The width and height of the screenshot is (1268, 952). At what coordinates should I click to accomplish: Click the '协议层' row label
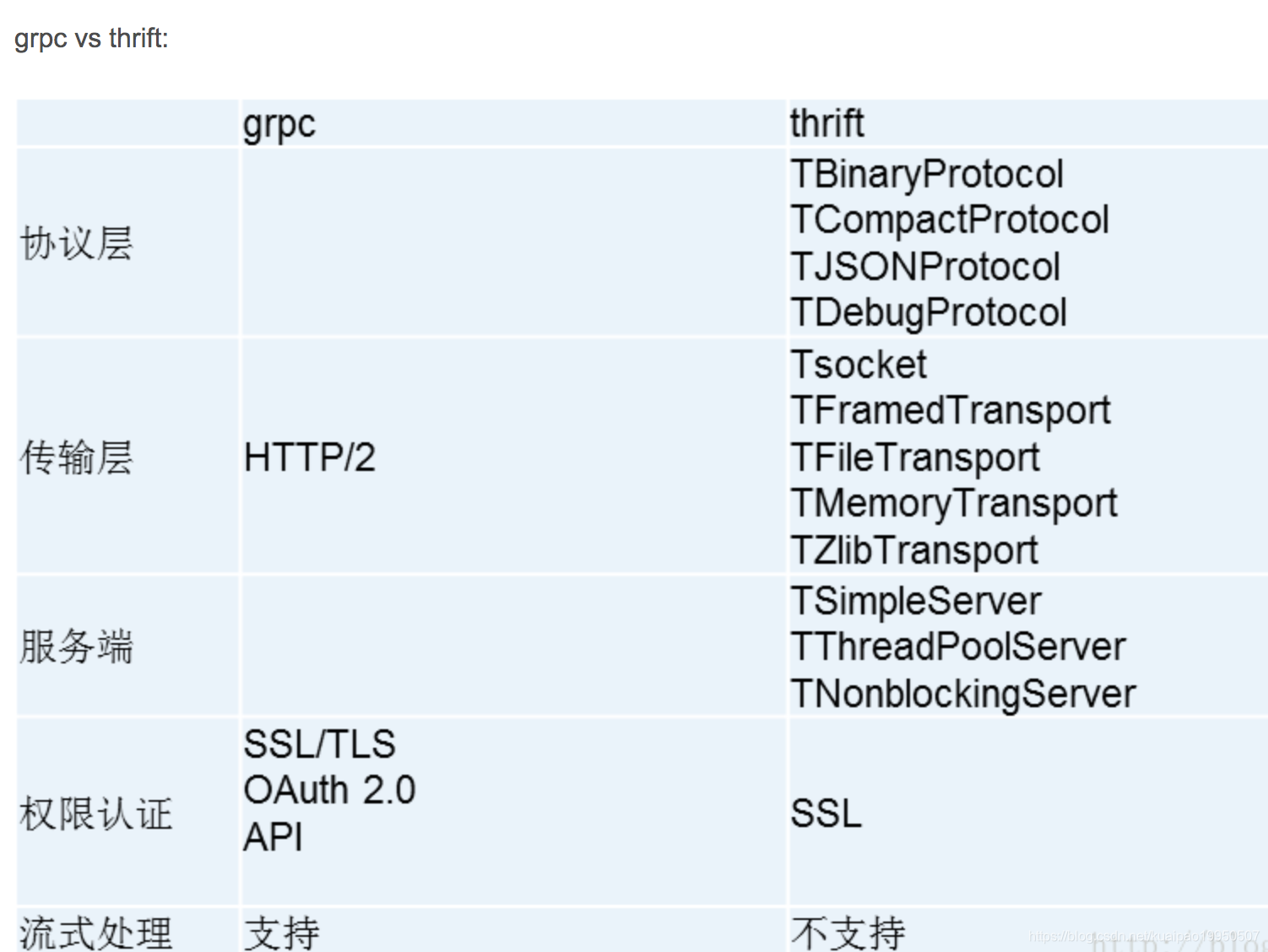77,243
